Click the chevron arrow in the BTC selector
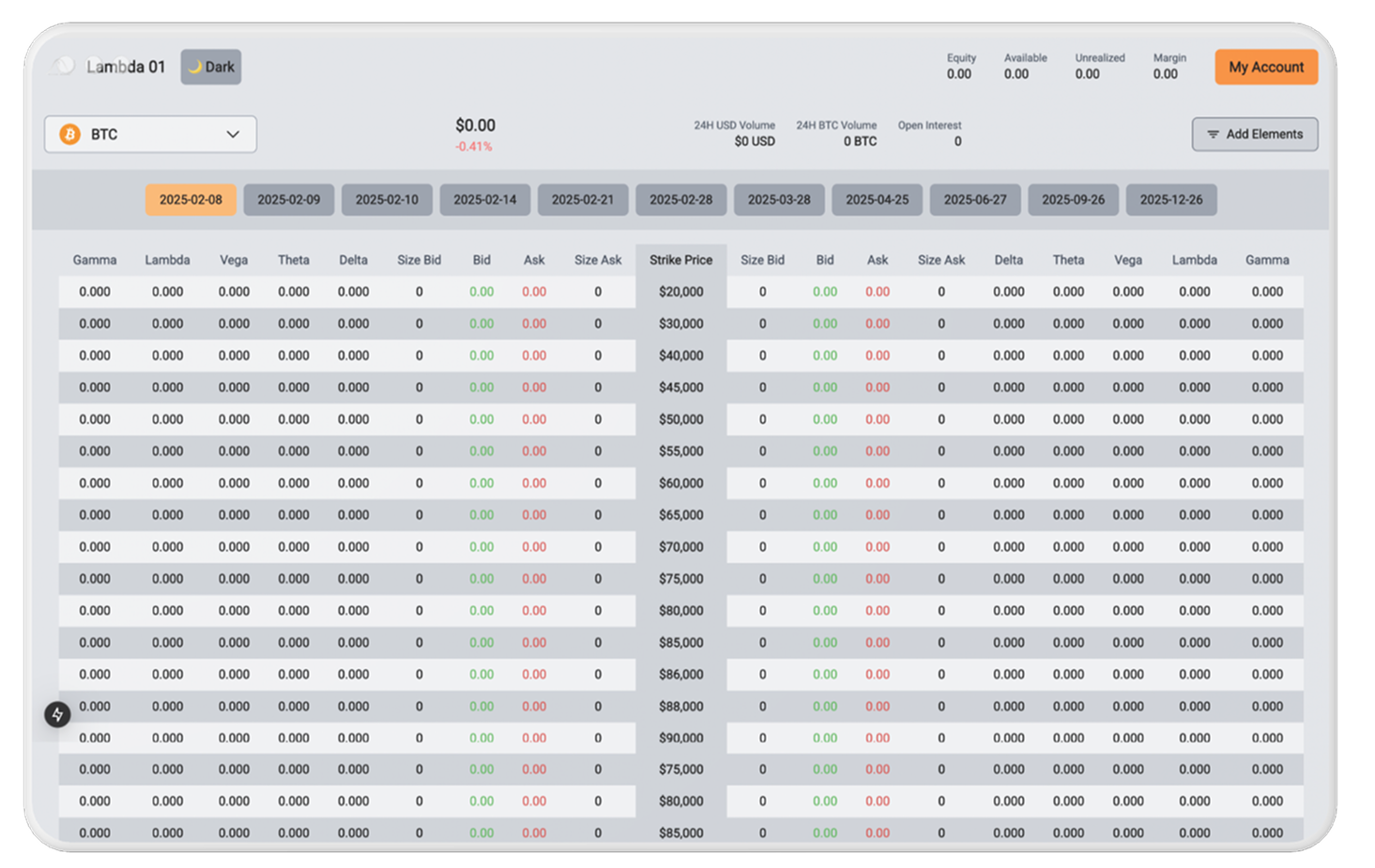This screenshot has width=1375, height=868. [x=233, y=134]
